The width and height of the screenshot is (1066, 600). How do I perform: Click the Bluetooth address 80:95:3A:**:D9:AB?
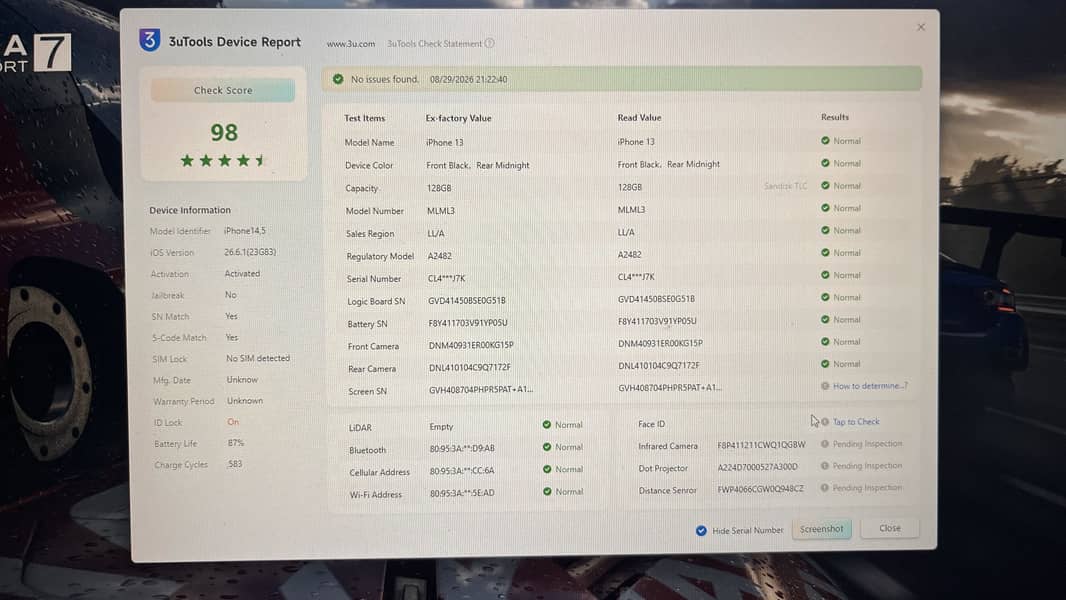click(462, 448)
